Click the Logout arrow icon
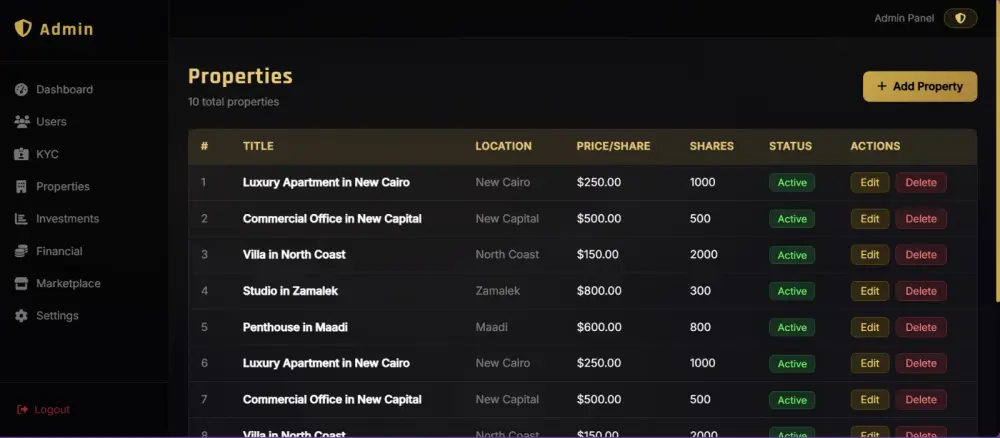Image resolution: width=1000 pixels, height=438 pixels. point(23,410)
